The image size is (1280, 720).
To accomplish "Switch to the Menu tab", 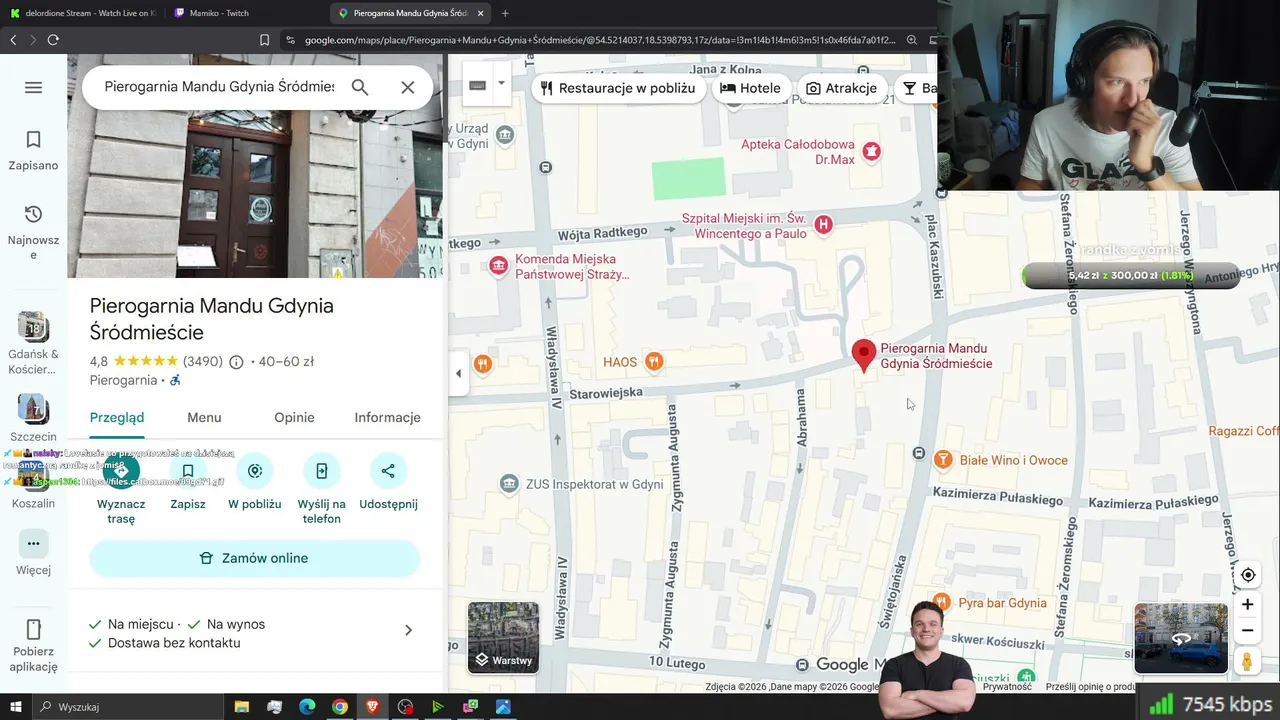I will (204, 418).
